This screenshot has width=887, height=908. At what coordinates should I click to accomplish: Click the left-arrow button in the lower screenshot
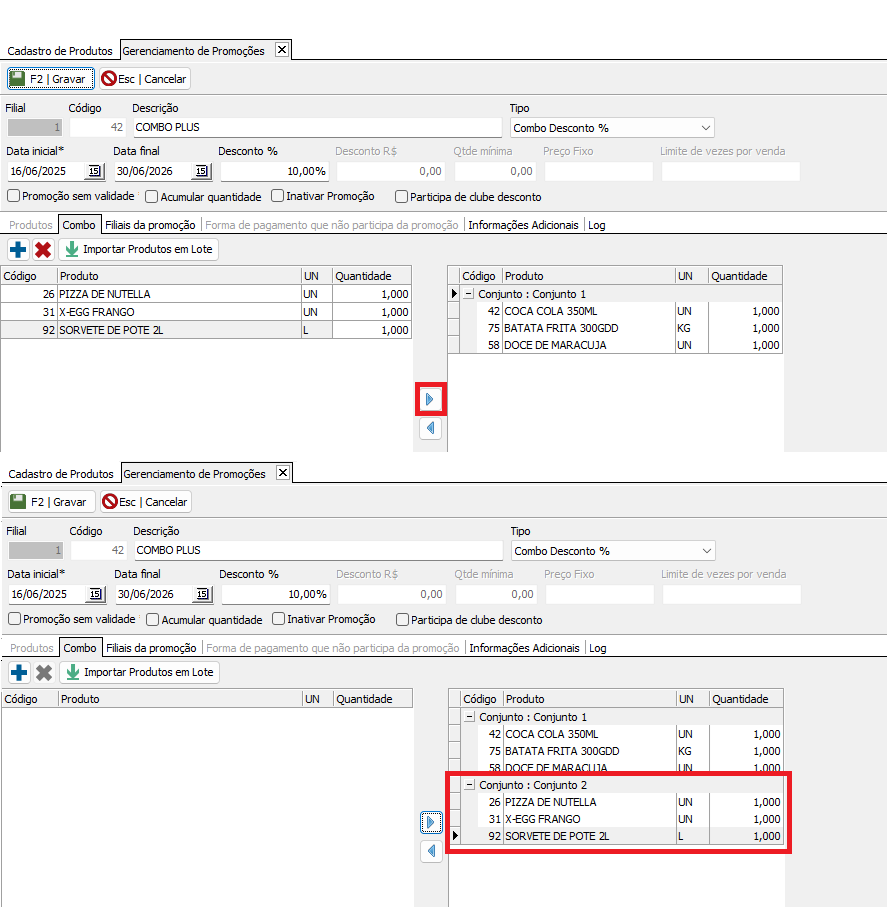[x=431, y=851]
